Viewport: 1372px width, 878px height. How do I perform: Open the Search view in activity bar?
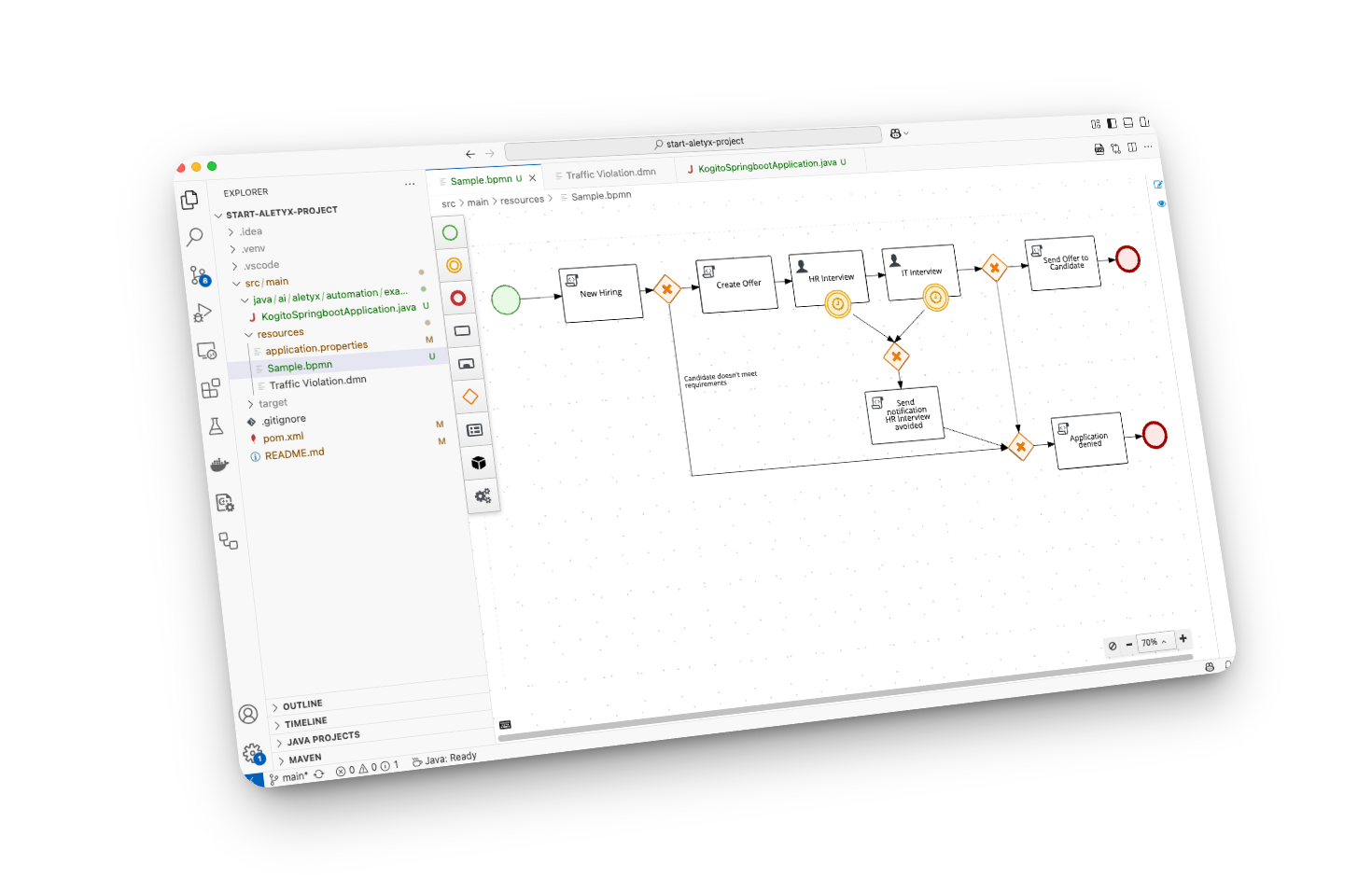coord(194,237)
